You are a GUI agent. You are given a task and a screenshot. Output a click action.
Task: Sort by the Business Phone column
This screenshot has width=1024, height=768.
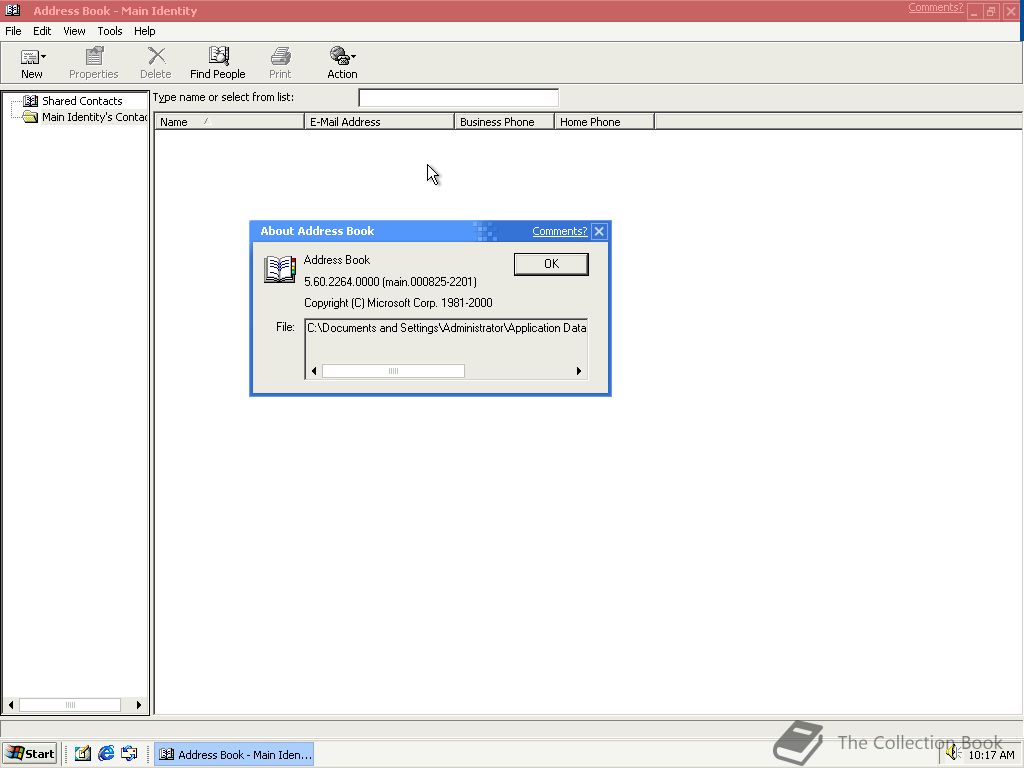click(x=504, y=121)
